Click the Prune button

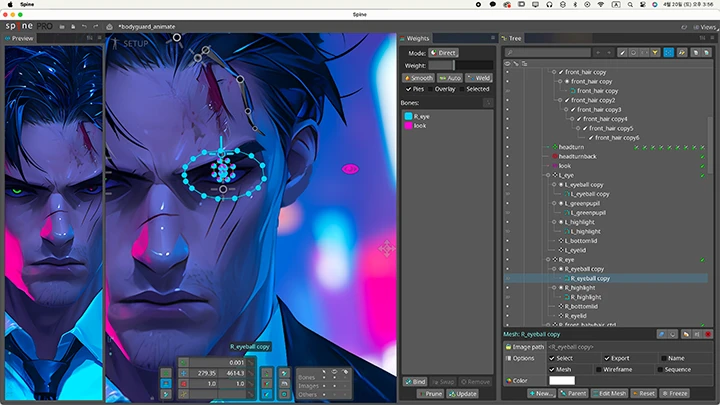click(x=430, y=394)
